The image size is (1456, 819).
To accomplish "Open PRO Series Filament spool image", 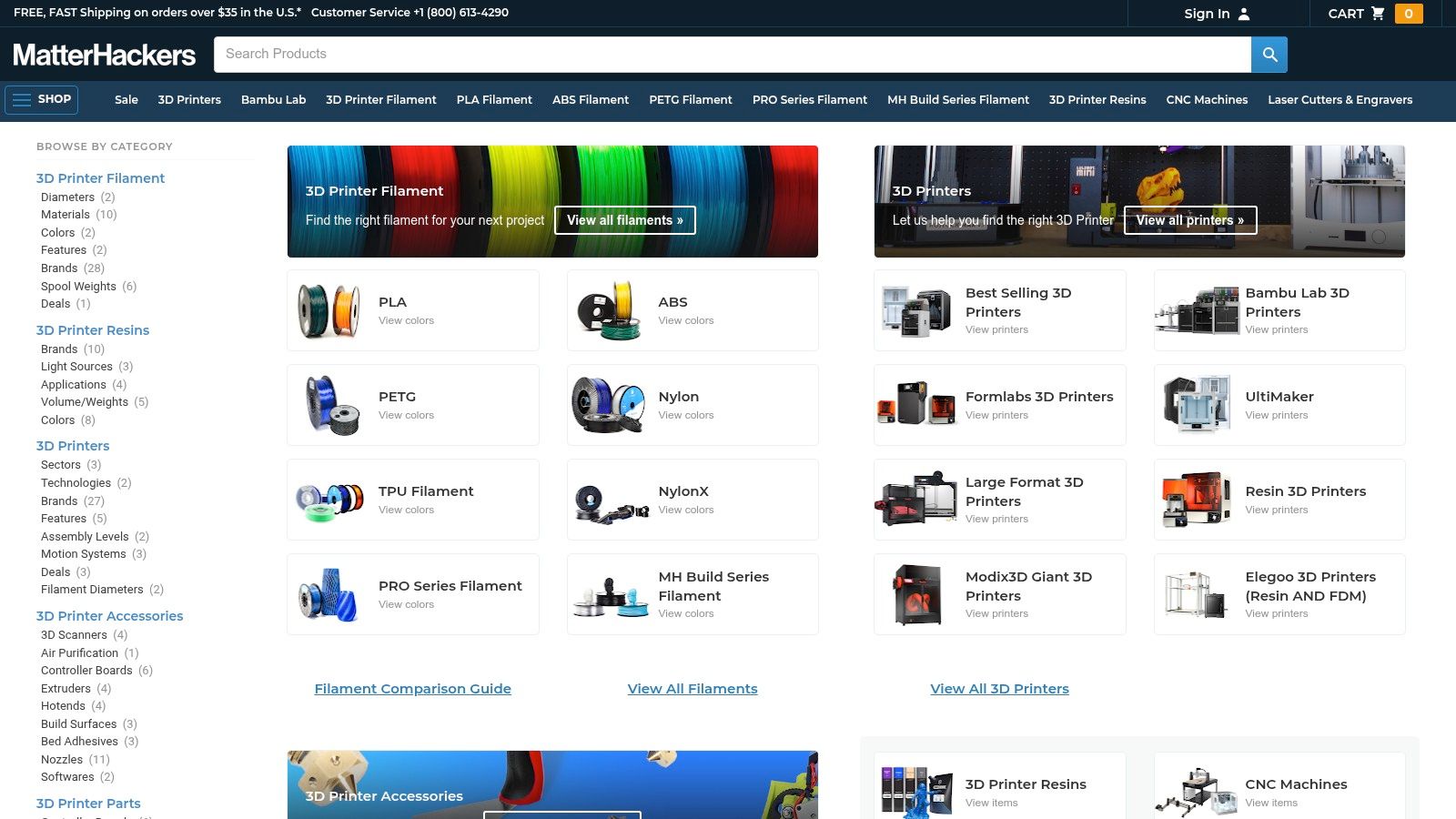I will 329,594.
